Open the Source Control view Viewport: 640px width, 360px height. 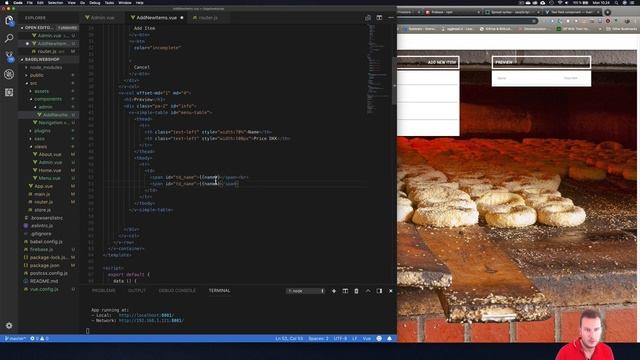coord(9,56)
